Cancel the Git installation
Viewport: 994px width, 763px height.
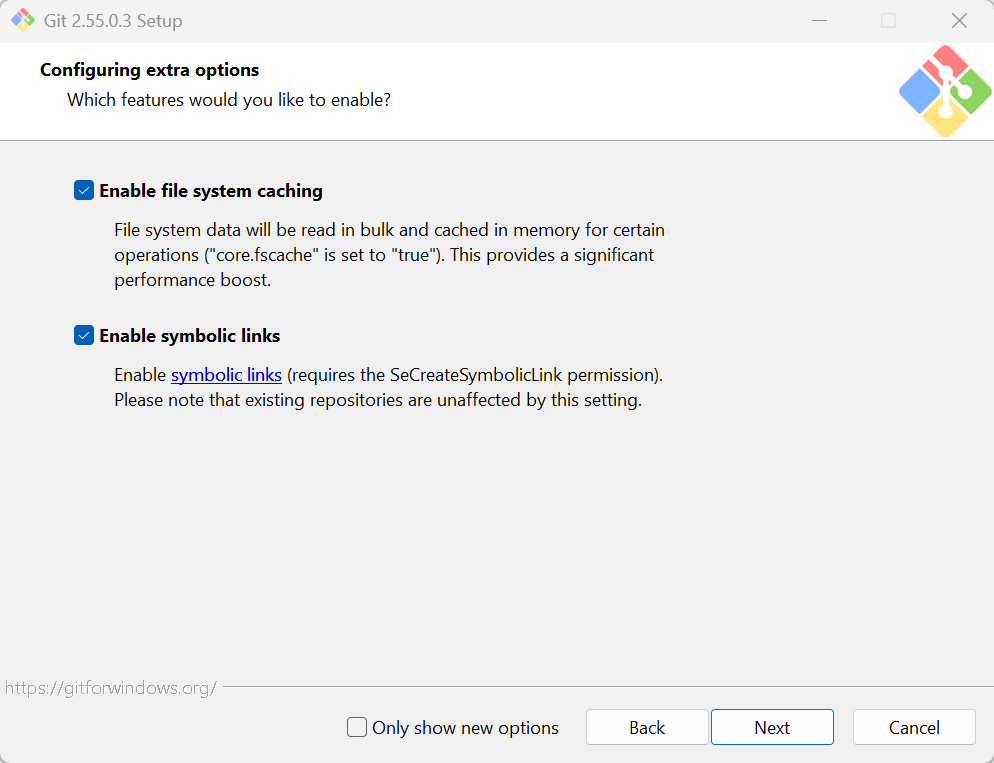coord(914,727)
